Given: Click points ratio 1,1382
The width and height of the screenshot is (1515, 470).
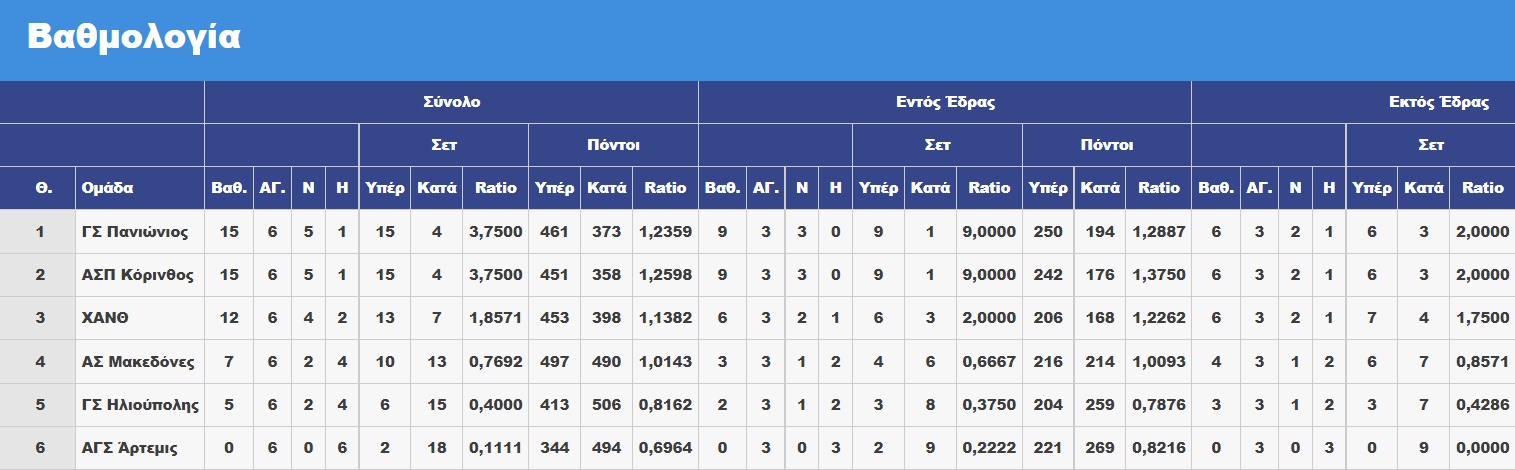Looking at the screenshot, I should click(666, 318).
